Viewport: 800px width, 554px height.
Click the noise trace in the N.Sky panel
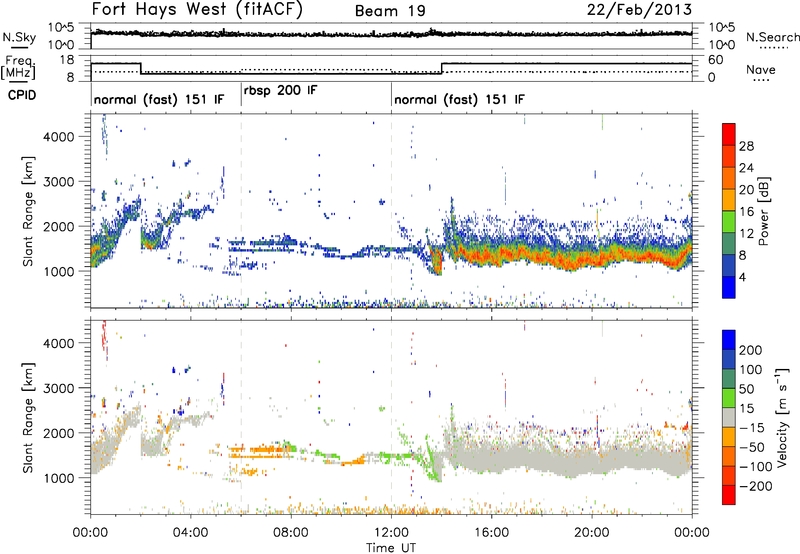tap(391, 34)
